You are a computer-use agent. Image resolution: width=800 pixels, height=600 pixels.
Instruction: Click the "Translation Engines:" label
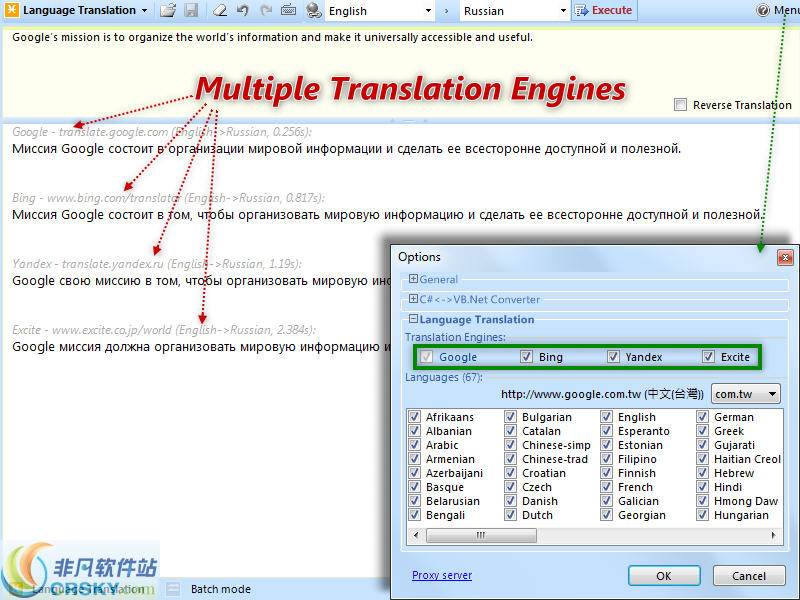click(455, 337)
